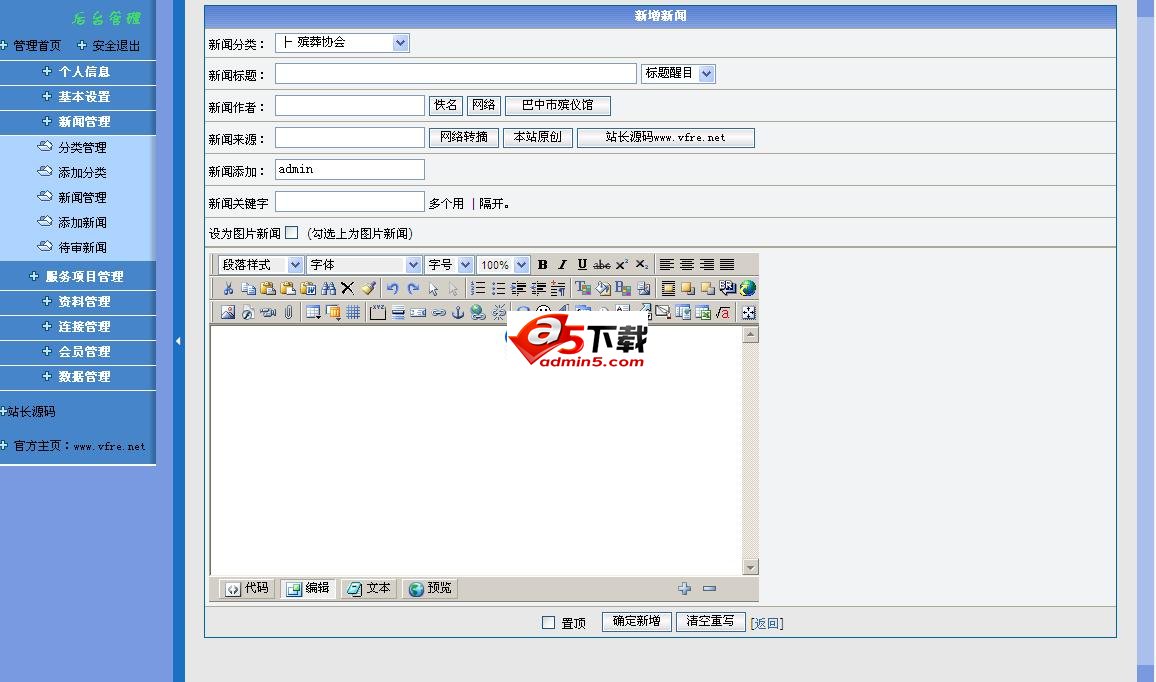Switch to 文本 text view tab
This screenshot has width=1156, height=682.
pos(369,588)
